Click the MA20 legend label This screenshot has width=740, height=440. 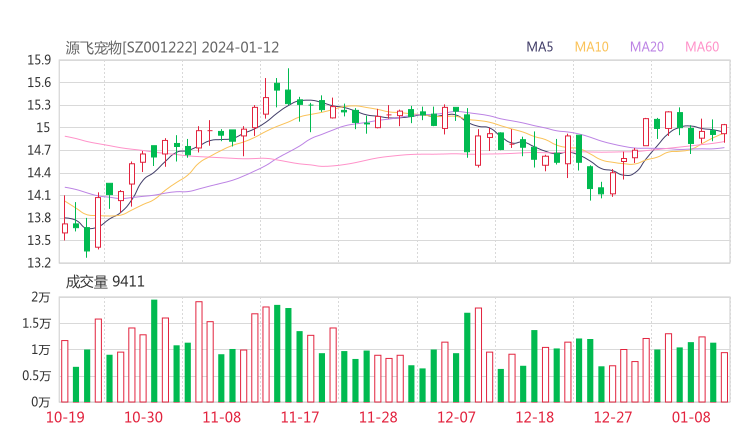click(647, 47)
